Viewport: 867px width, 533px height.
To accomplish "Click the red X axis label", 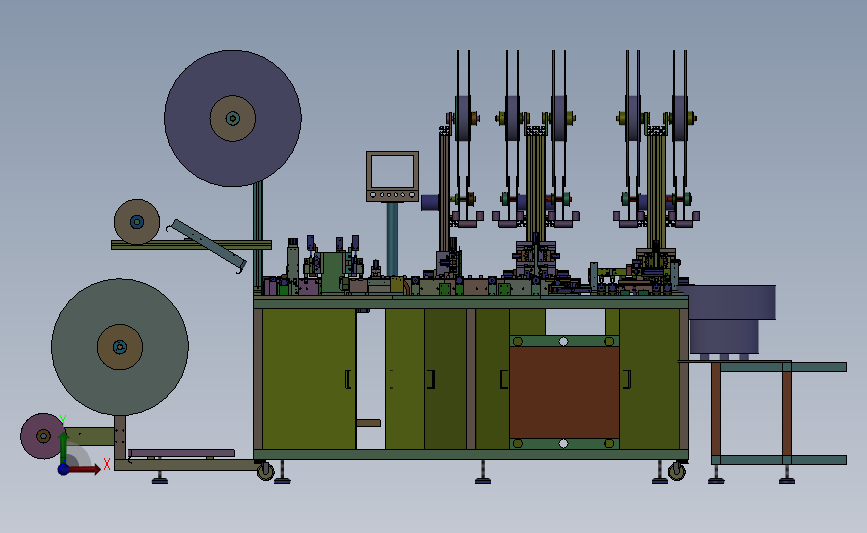I will pyautogui.click(x=107, y=464).
